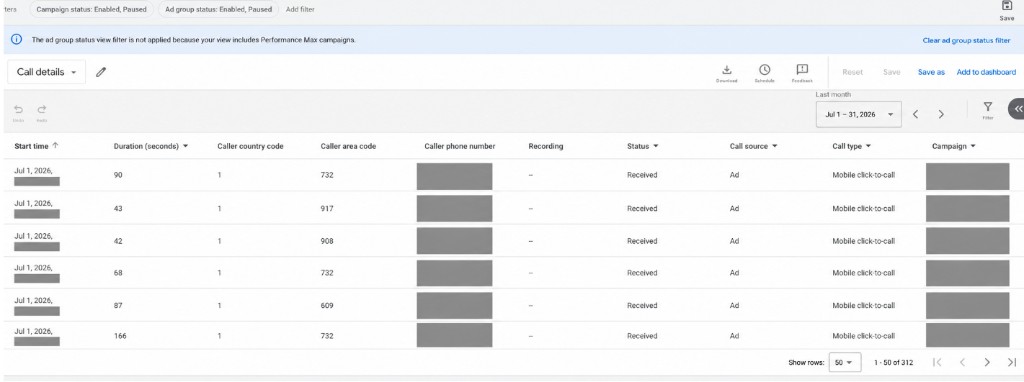Viewport: 1024px width, 382px height.
Task: Click duration value 42
Action: 118,241
